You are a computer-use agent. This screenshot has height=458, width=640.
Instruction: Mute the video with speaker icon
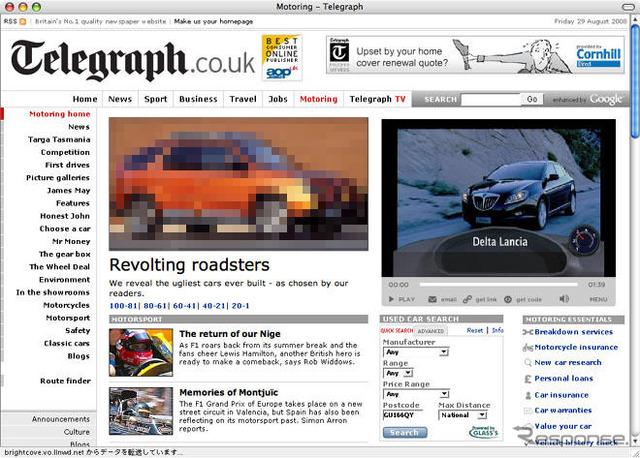pyautogui.click(x=564, y=299)
